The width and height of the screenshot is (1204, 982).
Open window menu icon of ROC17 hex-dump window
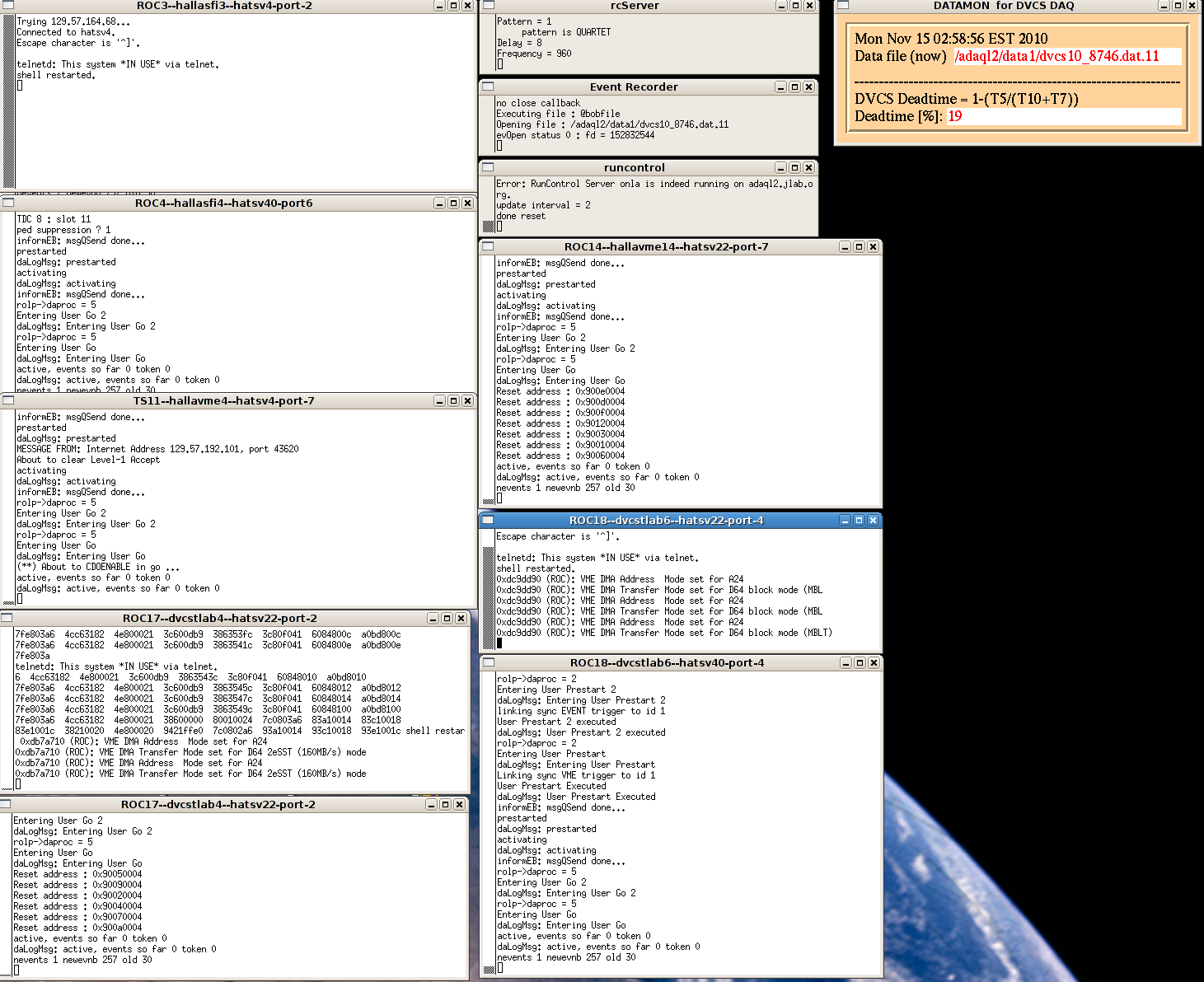[7, 618]
